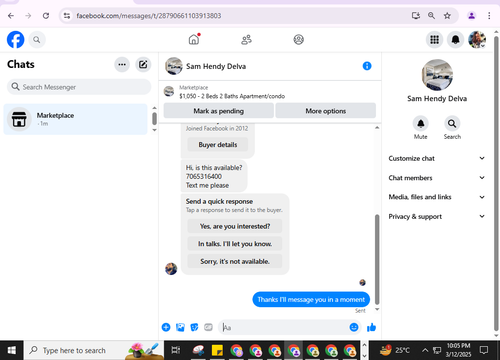This screenshot has height=360, width=500.
Task: Open conversation information blue icon
Action: point(367,66)
